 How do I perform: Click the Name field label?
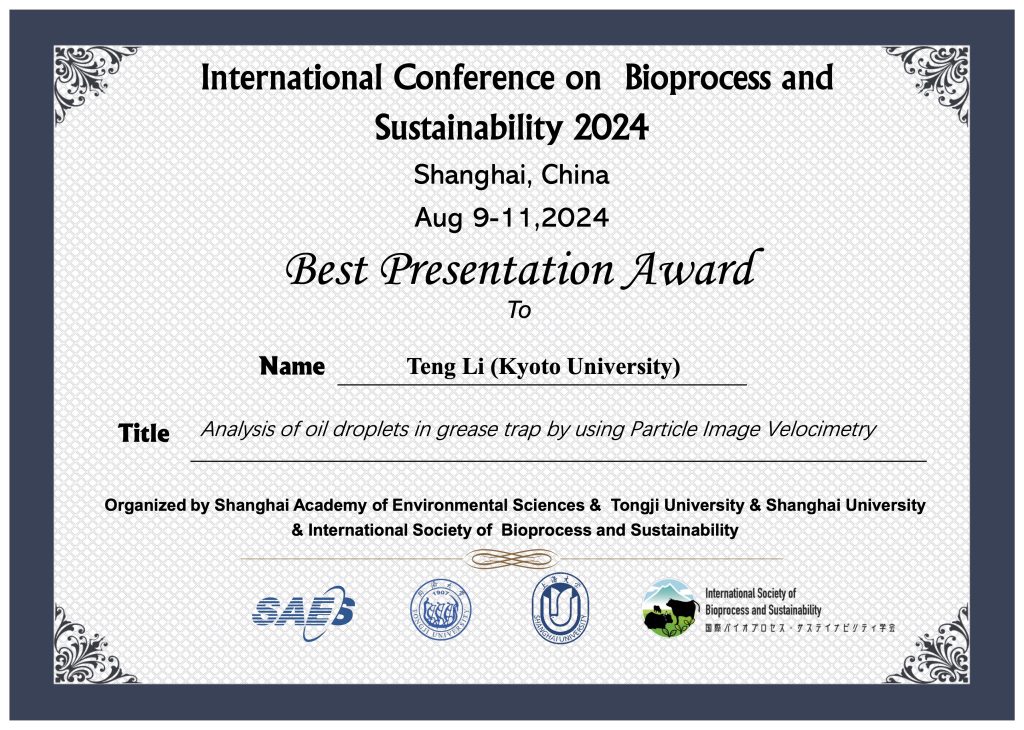pyautogui.click(x=290, y=367)
